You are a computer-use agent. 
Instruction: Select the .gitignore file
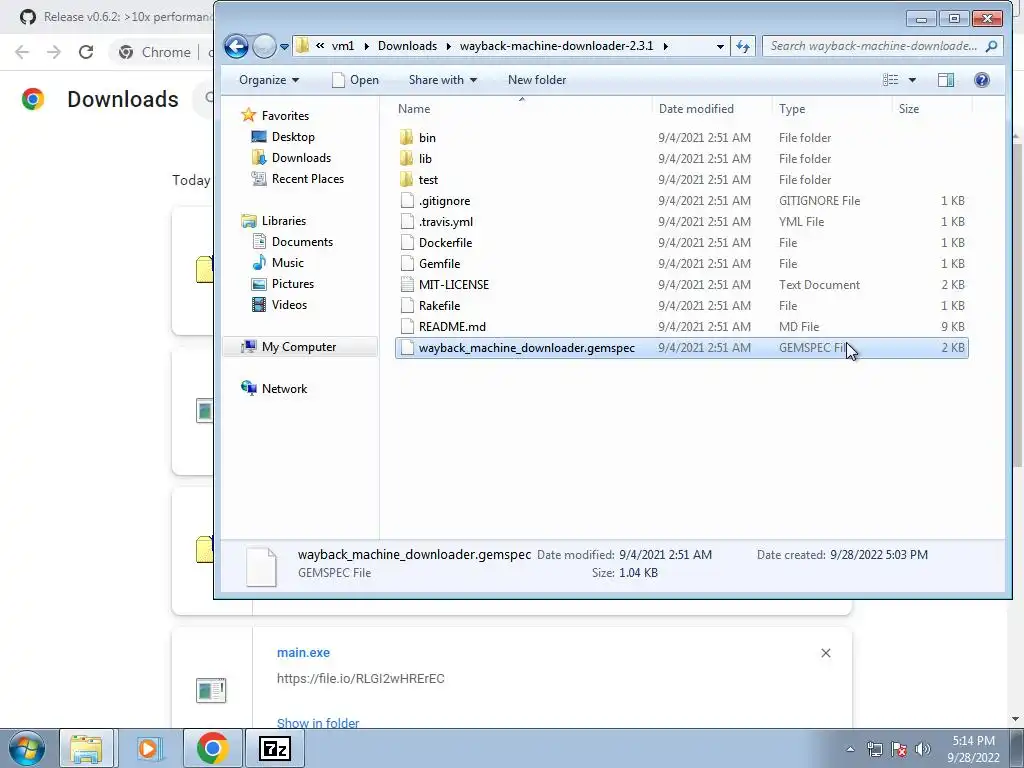click(x=681, y=200)
